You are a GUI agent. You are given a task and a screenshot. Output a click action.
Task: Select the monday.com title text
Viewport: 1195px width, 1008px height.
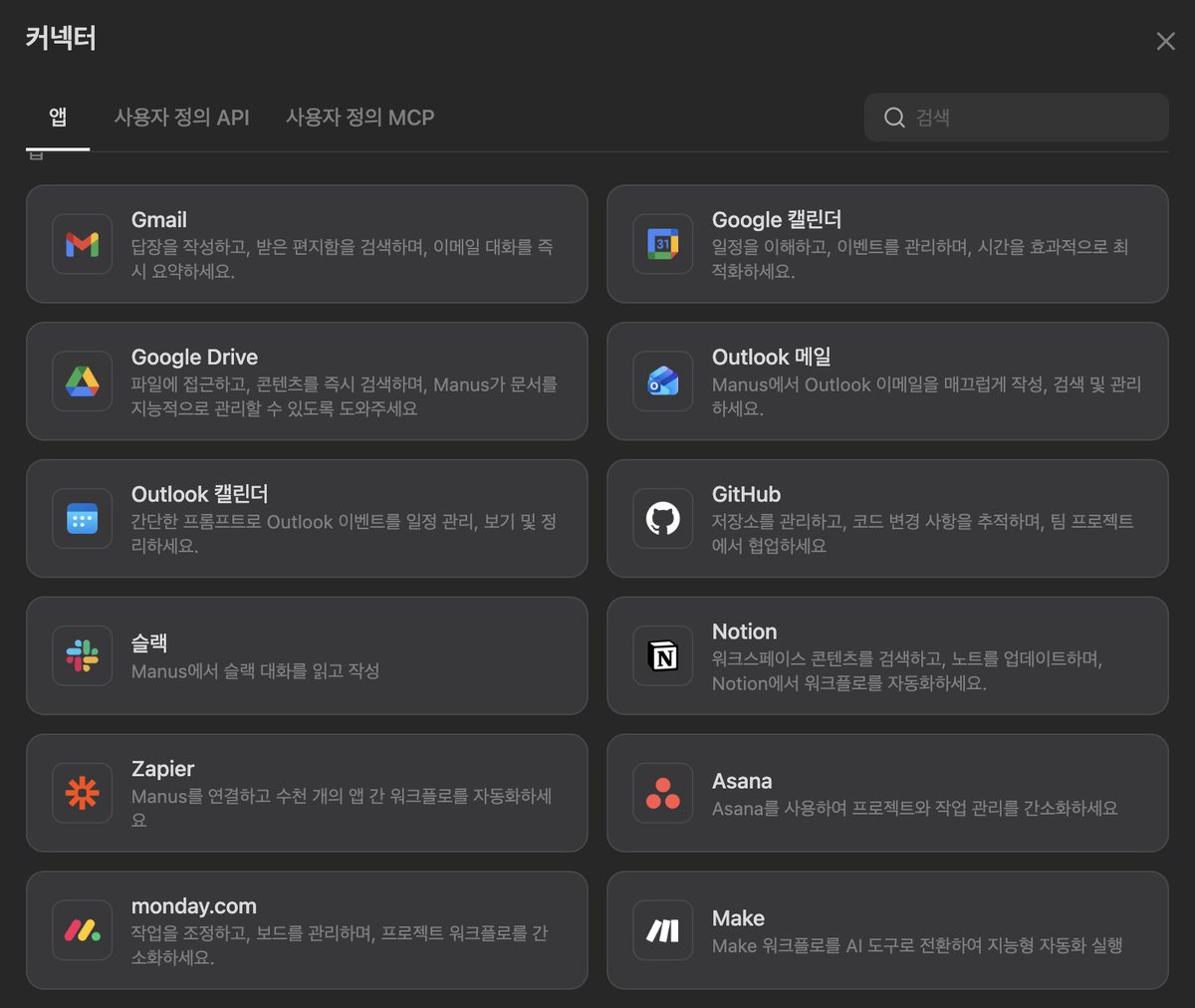click(194, 906)
